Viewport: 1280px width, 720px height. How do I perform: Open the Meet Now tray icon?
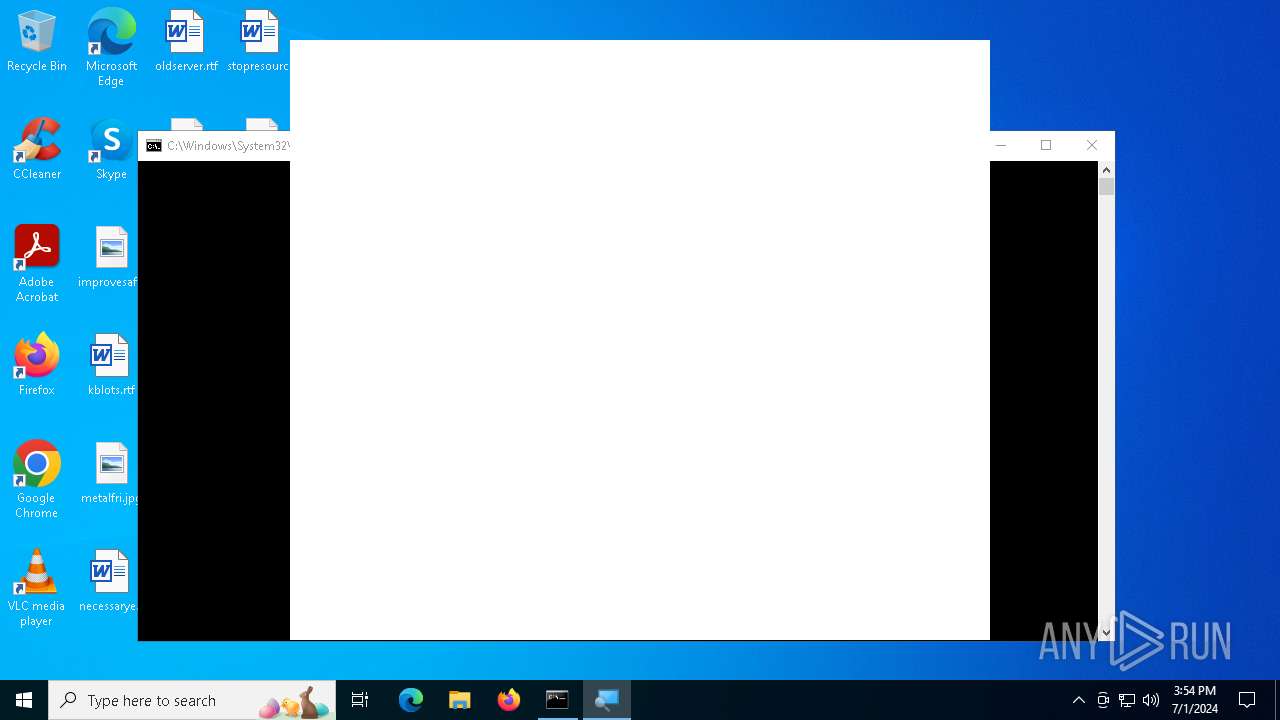pyautogui.click(x=1103, y=700)
